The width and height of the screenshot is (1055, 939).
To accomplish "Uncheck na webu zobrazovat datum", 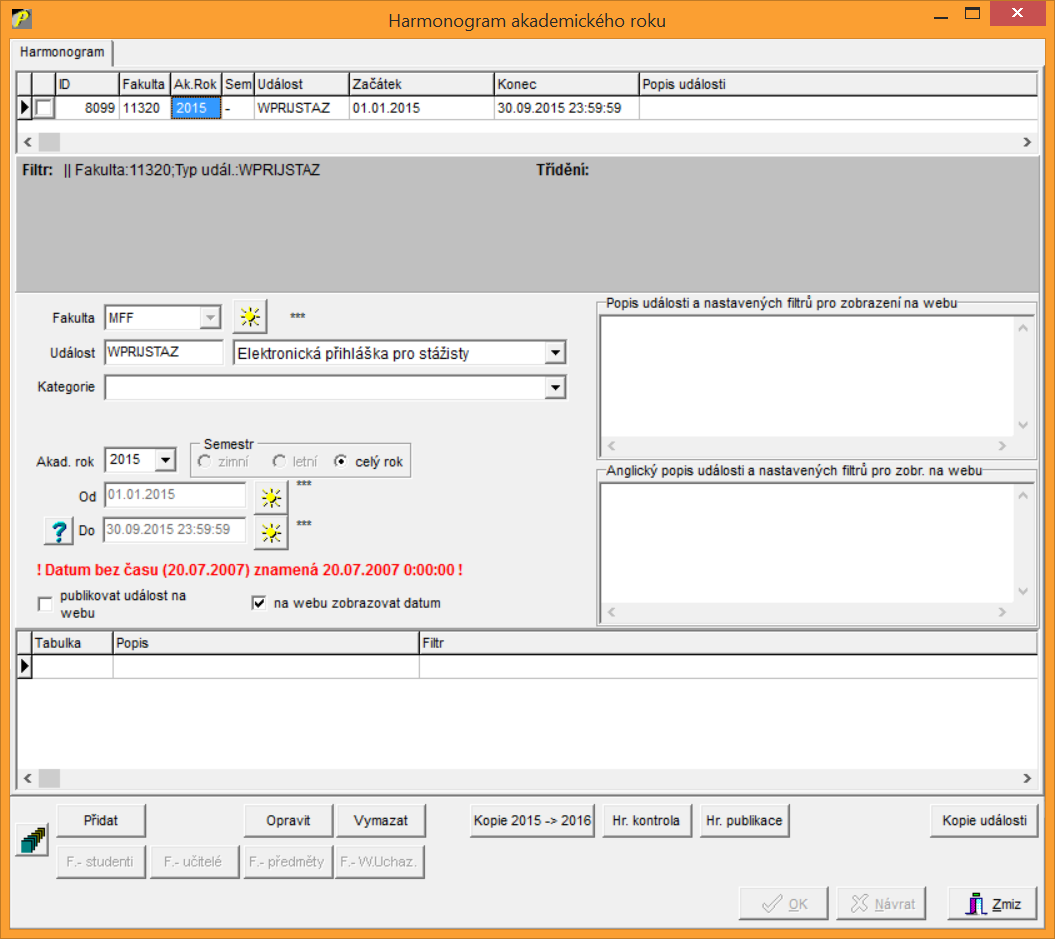I will pos(258,603).
